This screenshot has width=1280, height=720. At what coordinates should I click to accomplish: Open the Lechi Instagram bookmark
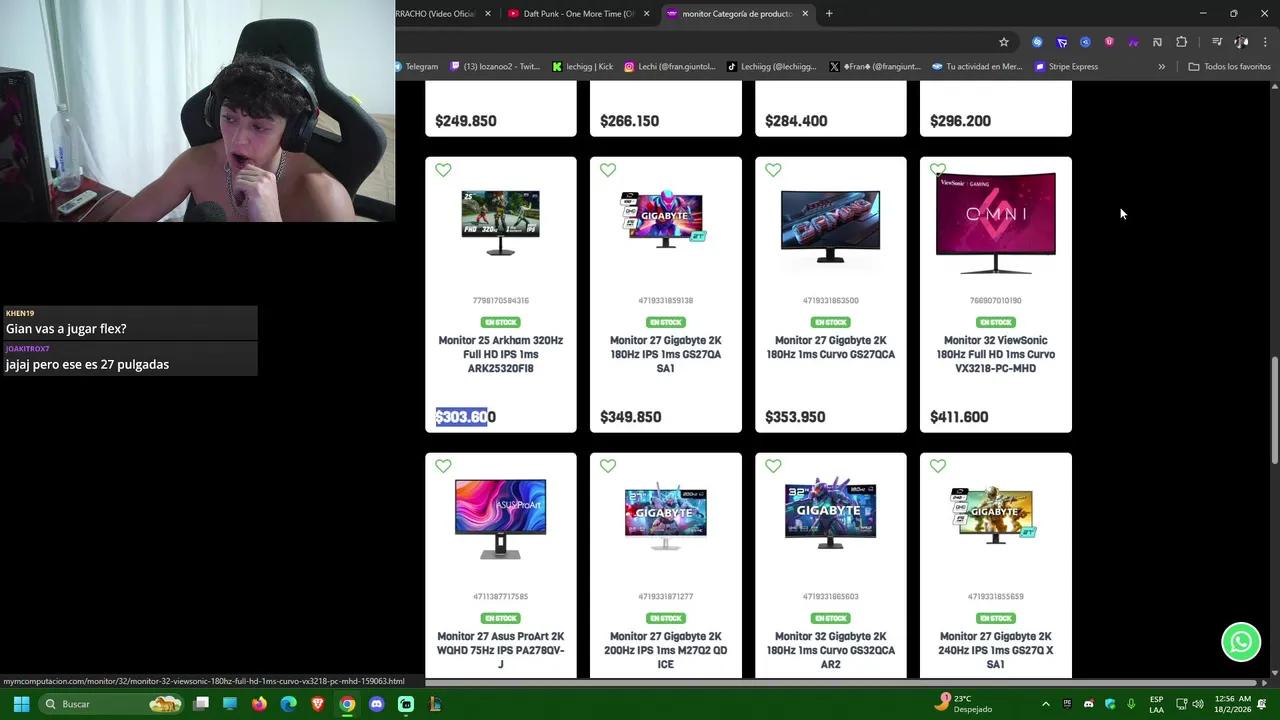click(670, 67)
